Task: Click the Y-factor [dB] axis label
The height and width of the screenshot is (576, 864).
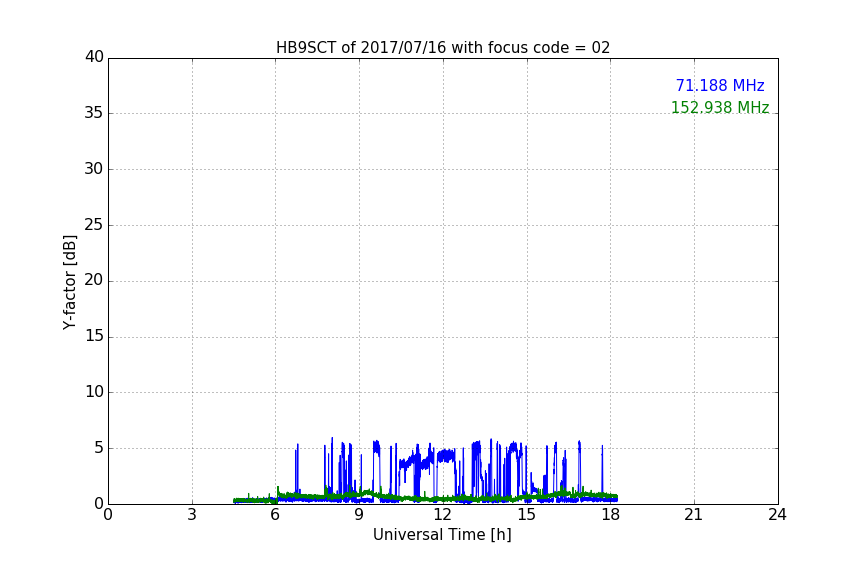Action: coord(69,282)
